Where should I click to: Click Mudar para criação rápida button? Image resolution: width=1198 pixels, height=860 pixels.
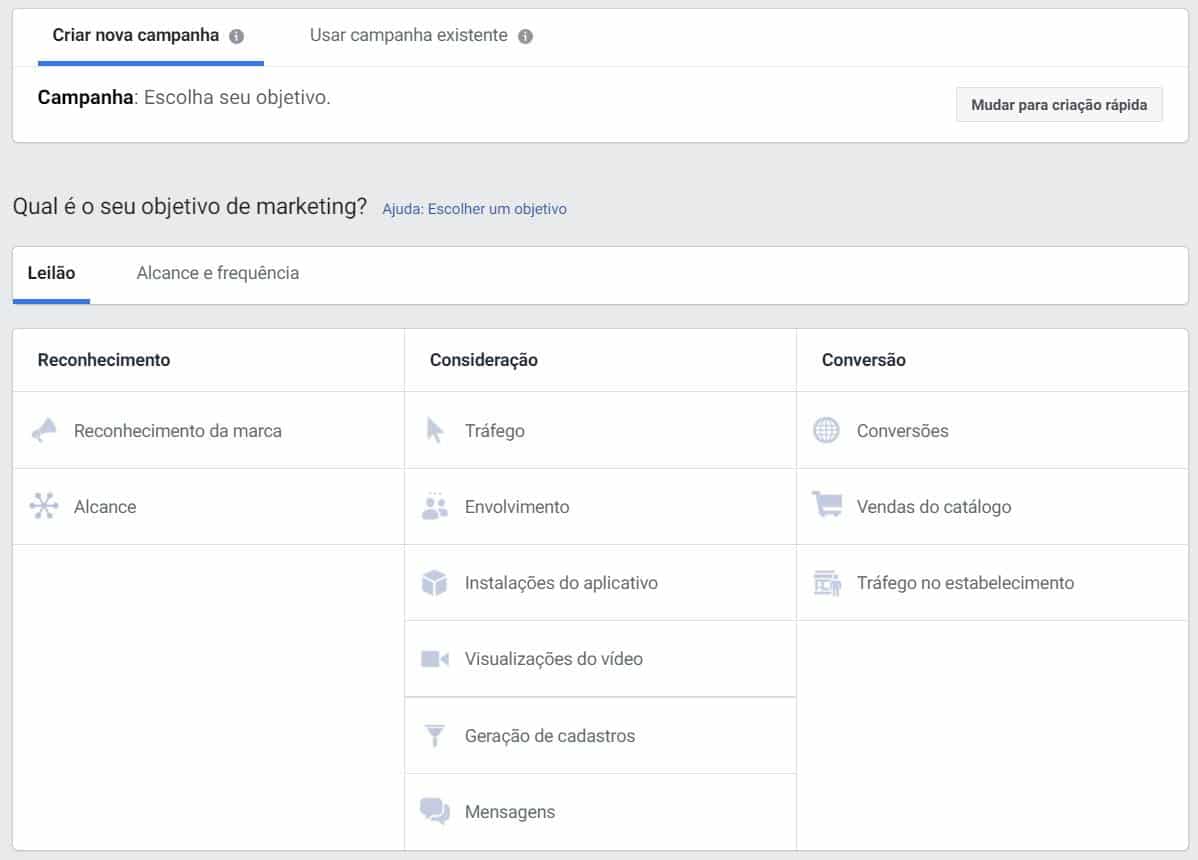(1059, 105)
